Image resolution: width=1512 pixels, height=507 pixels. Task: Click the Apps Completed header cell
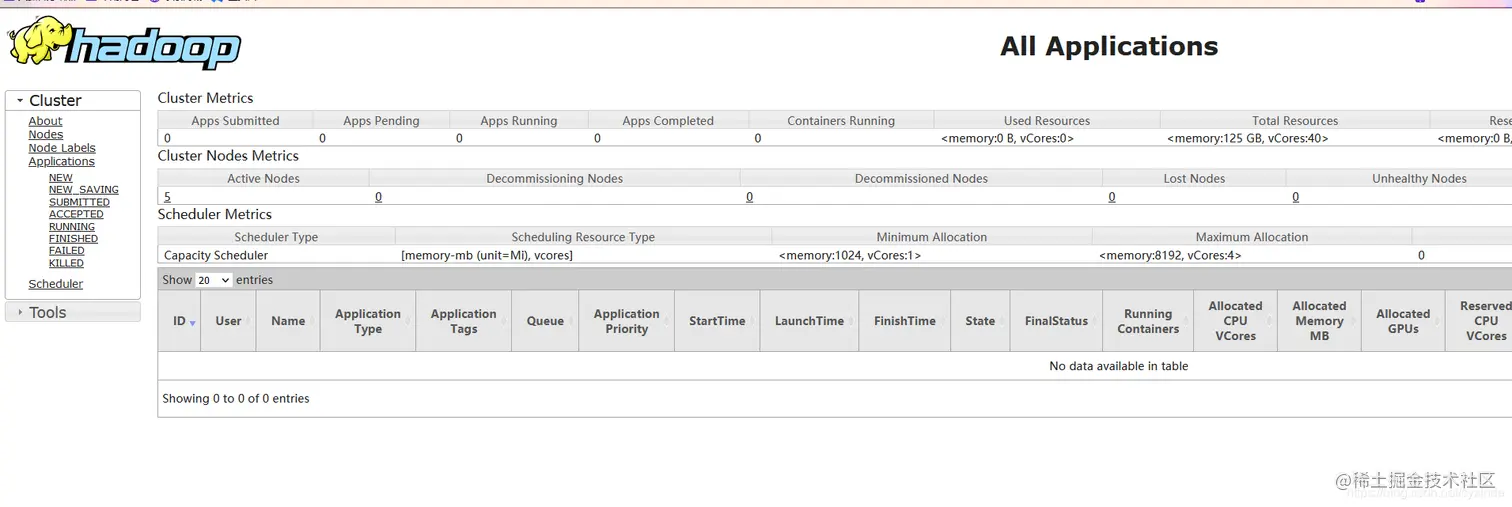668,121
